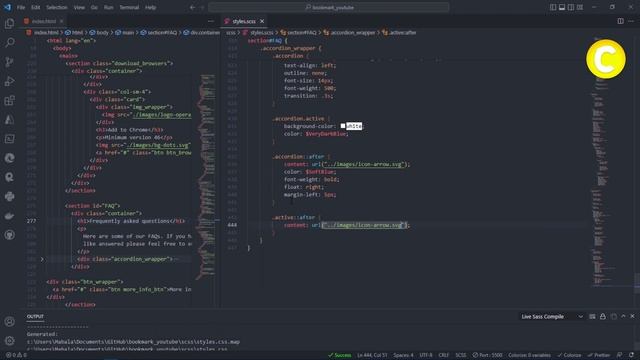Open the Accounts menu icon

pos(9,322)
